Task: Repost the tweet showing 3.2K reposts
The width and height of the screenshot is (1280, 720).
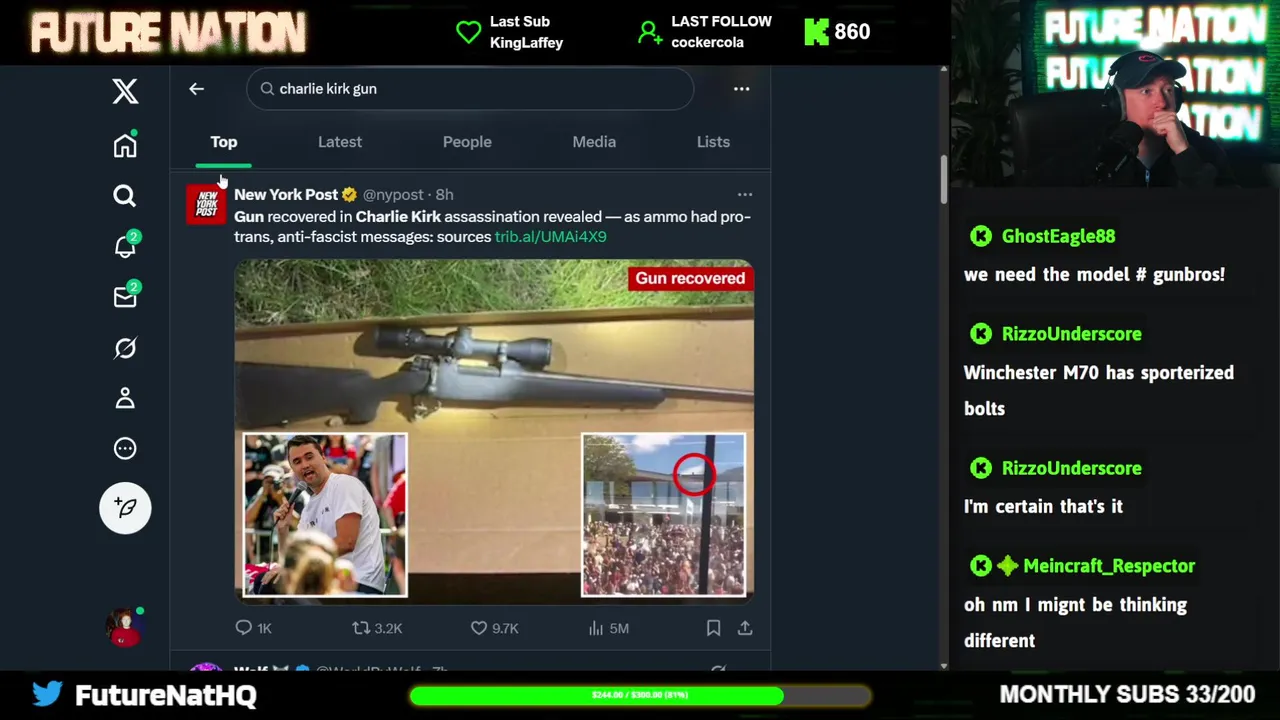Action: (377, 628)
